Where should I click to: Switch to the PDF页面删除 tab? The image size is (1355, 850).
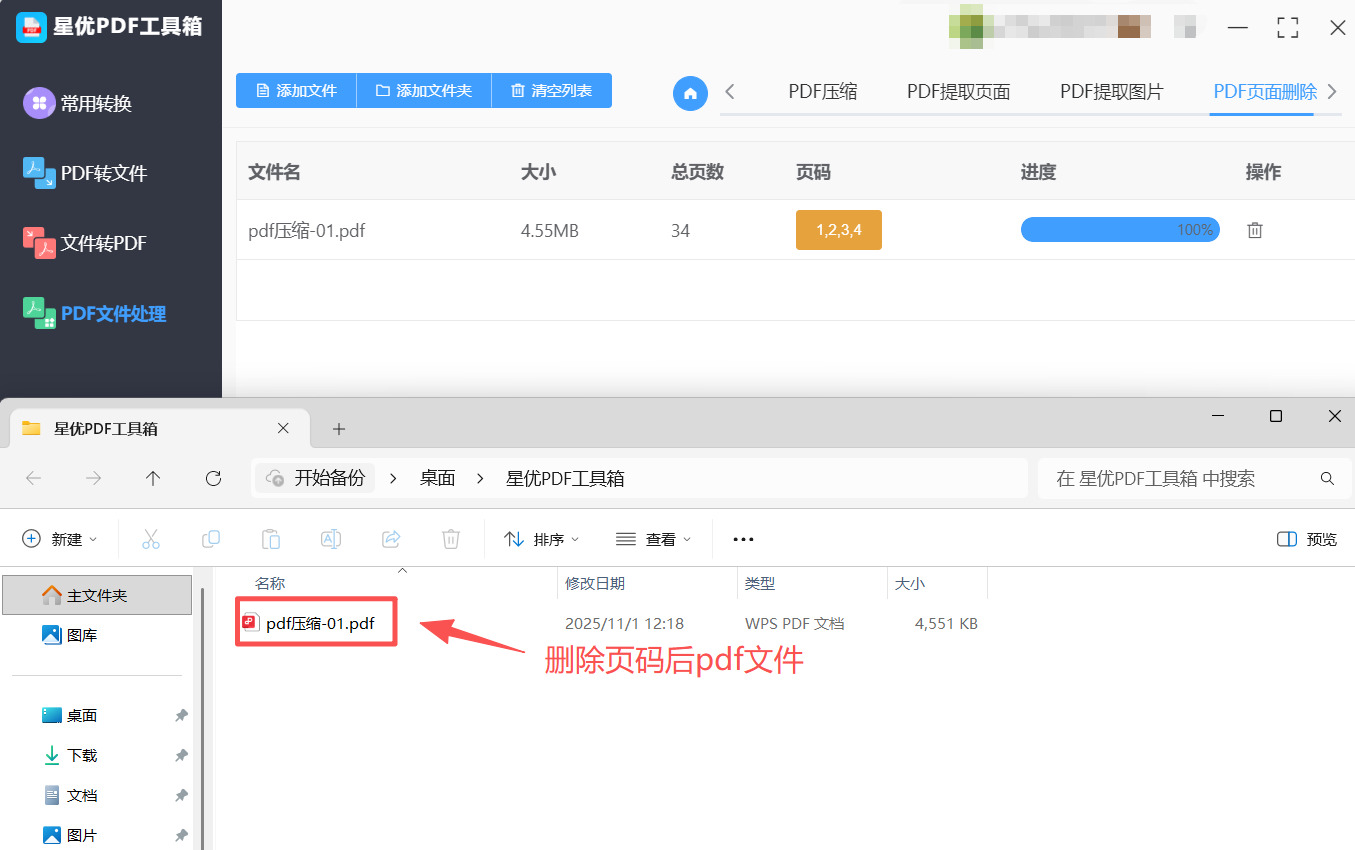click(1265, 92)
